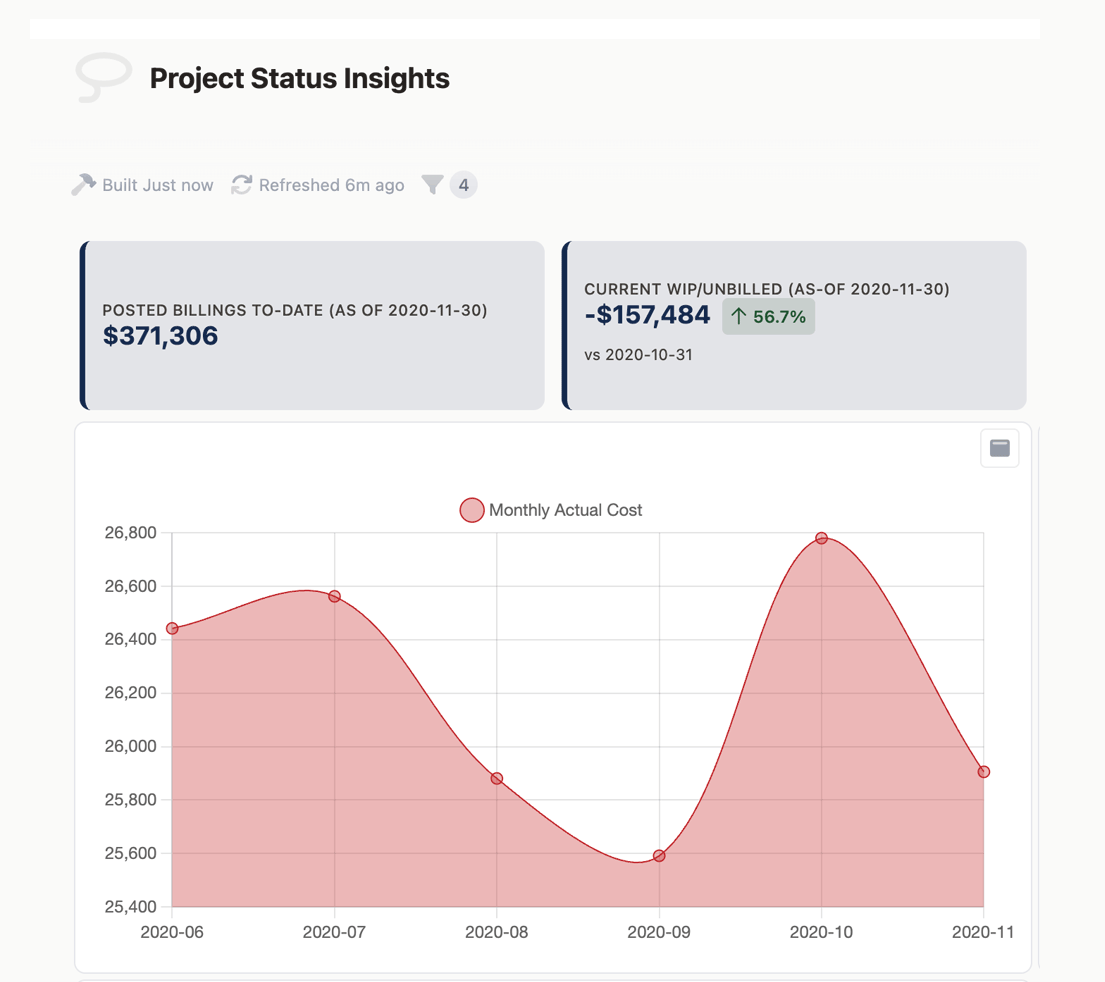Open the chart options icon button

(x=999, y=448)
